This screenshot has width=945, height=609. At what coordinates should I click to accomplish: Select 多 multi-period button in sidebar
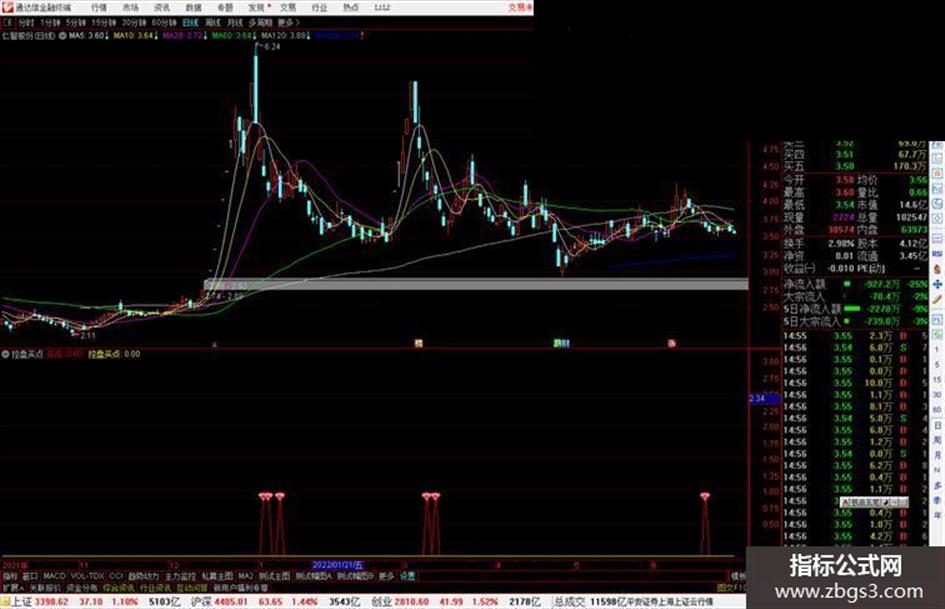[937, 485]
